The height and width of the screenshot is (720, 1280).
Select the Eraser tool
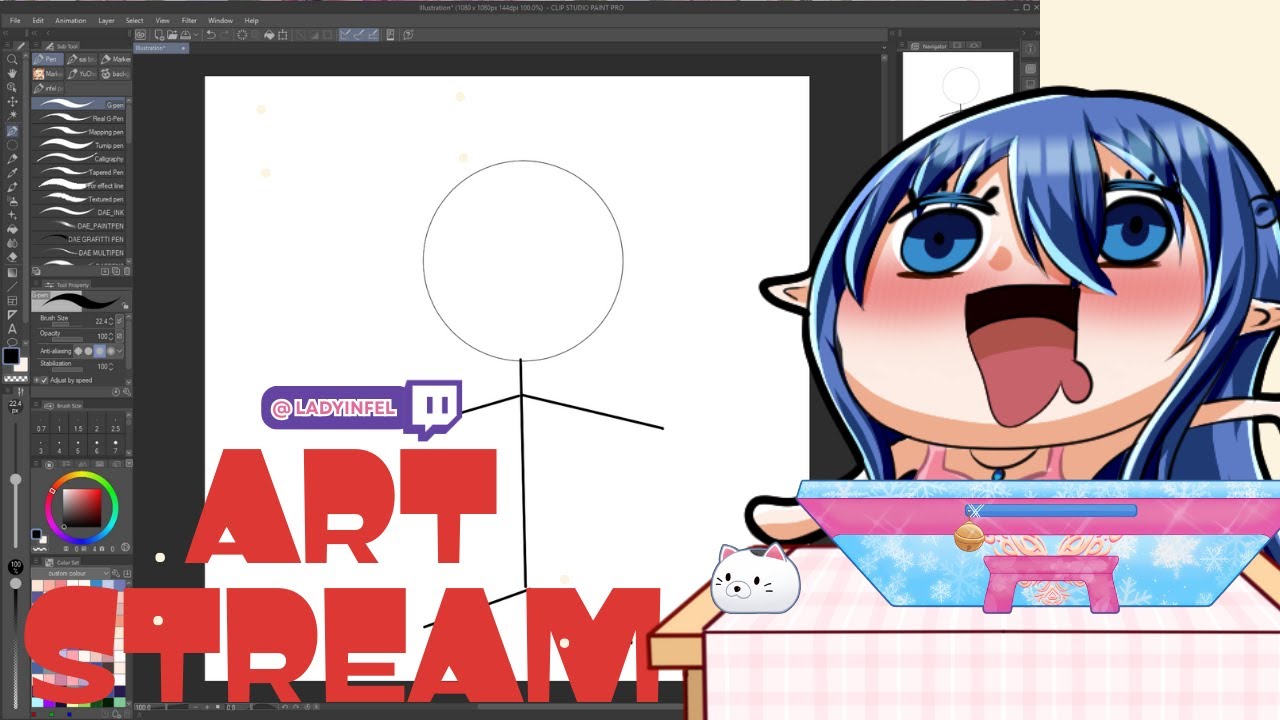(12, 257)
